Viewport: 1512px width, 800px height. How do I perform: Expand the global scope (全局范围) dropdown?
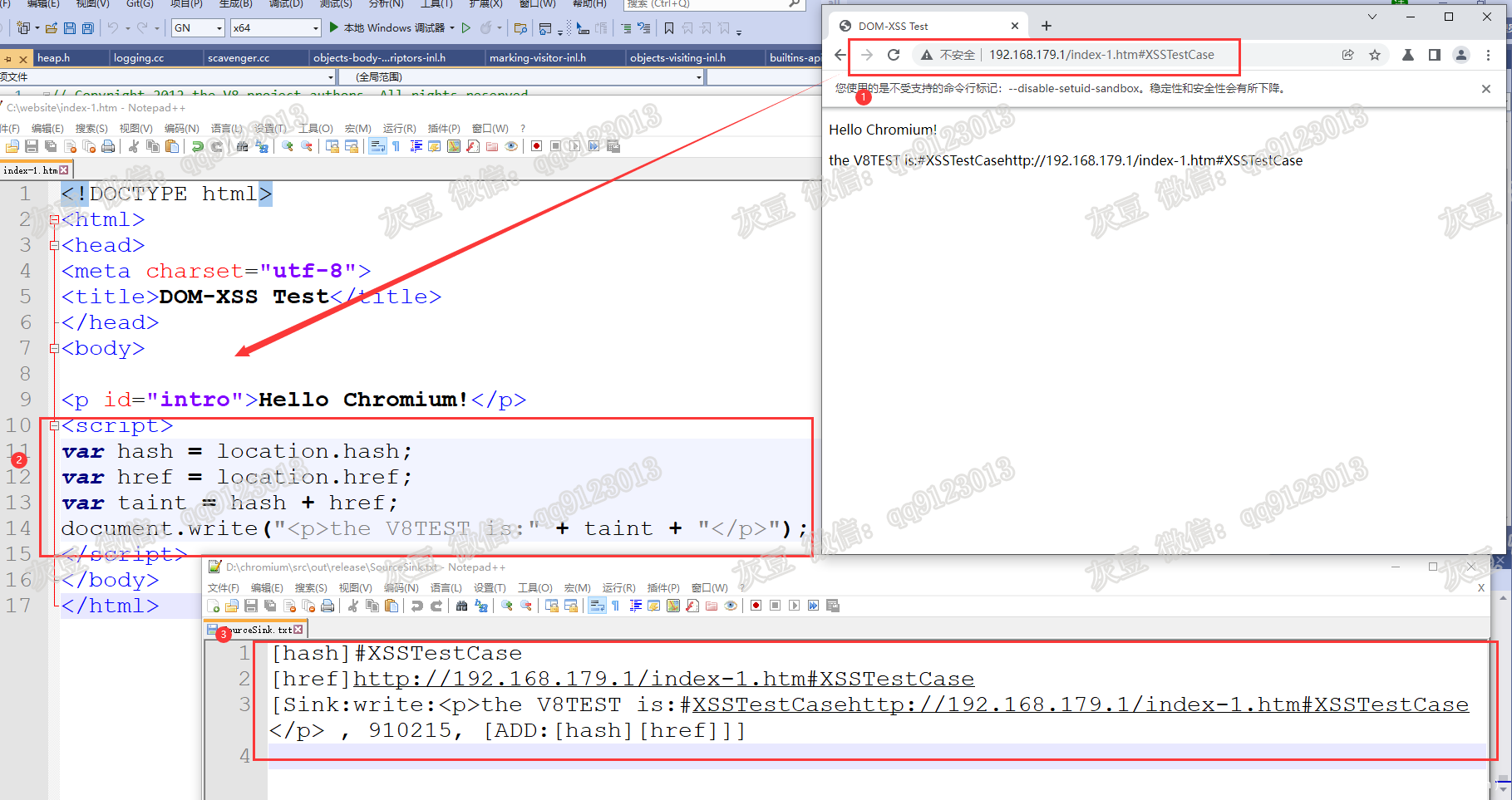pyautogui.click(x=698, y=77)
